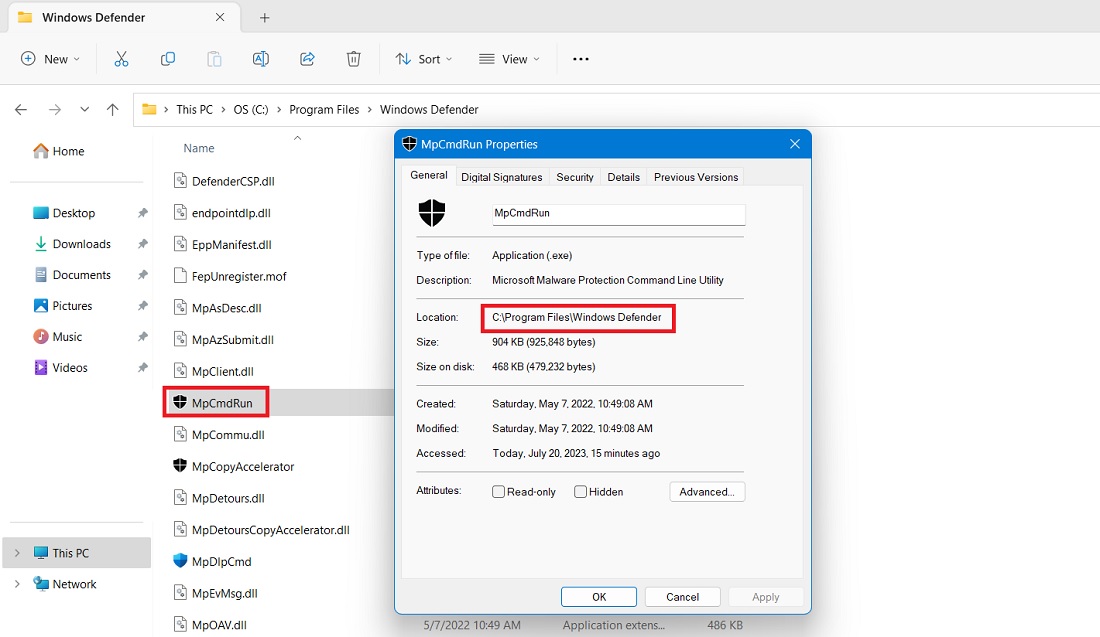
Task: Share the selected file from the toolbar
Action: coord(307,59)
